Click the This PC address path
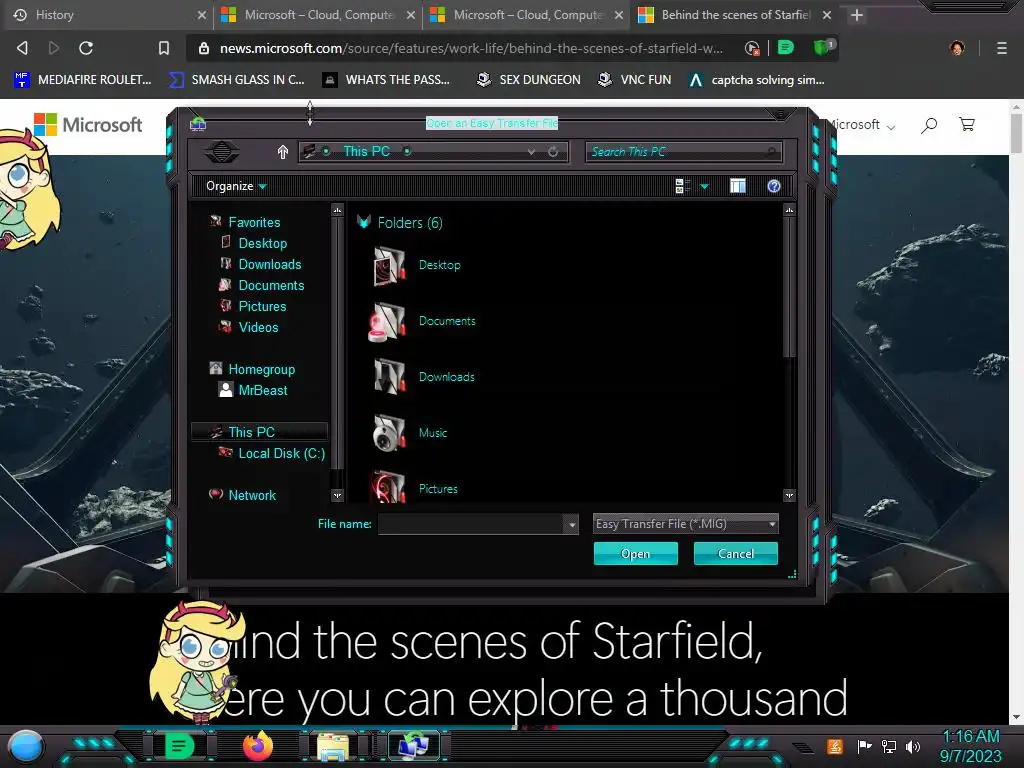The height and width of the screenshot is (768, 1024). (x=366, y=152)
